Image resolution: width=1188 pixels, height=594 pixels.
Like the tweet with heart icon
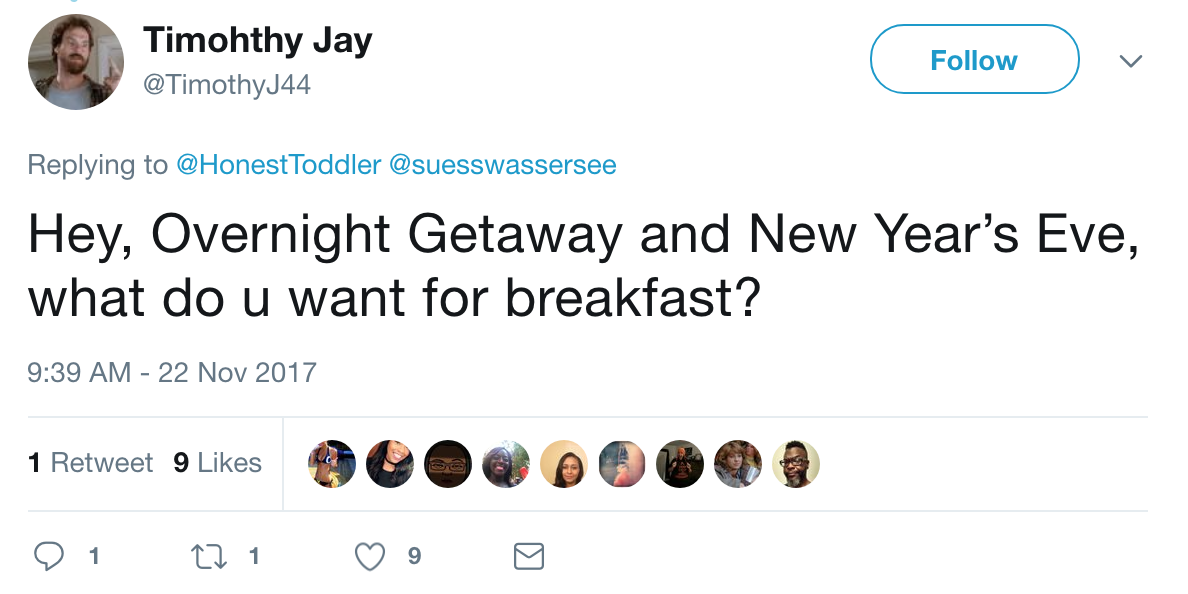point(370,557)
